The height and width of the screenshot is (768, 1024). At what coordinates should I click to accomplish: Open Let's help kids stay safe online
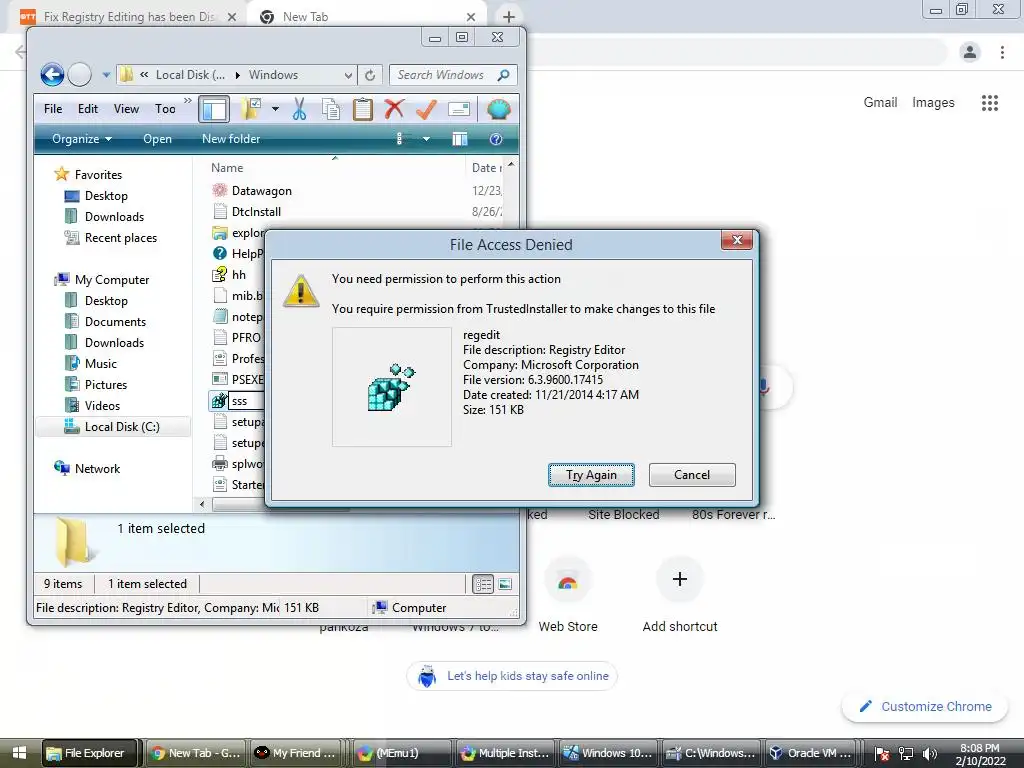pyautogui.click(x=511, y=676)
